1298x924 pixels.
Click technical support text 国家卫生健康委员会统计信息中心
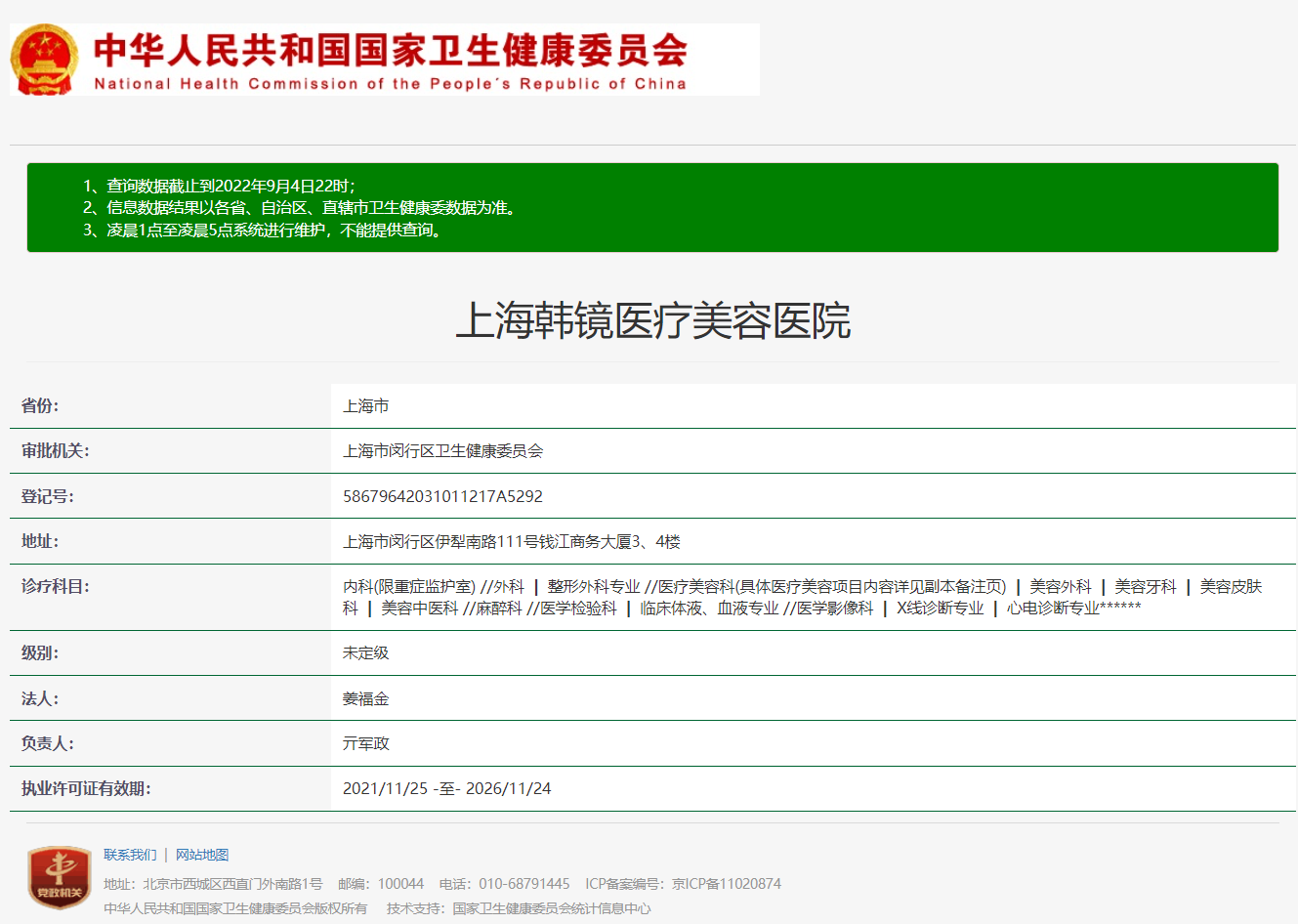pyautogui.click(x=552, y=908)
